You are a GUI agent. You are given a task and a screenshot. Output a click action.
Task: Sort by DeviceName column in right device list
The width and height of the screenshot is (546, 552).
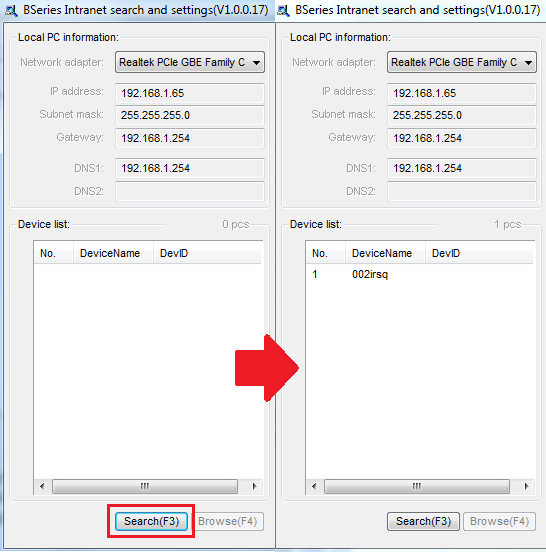pyautogui.click(x=385, y=253)
